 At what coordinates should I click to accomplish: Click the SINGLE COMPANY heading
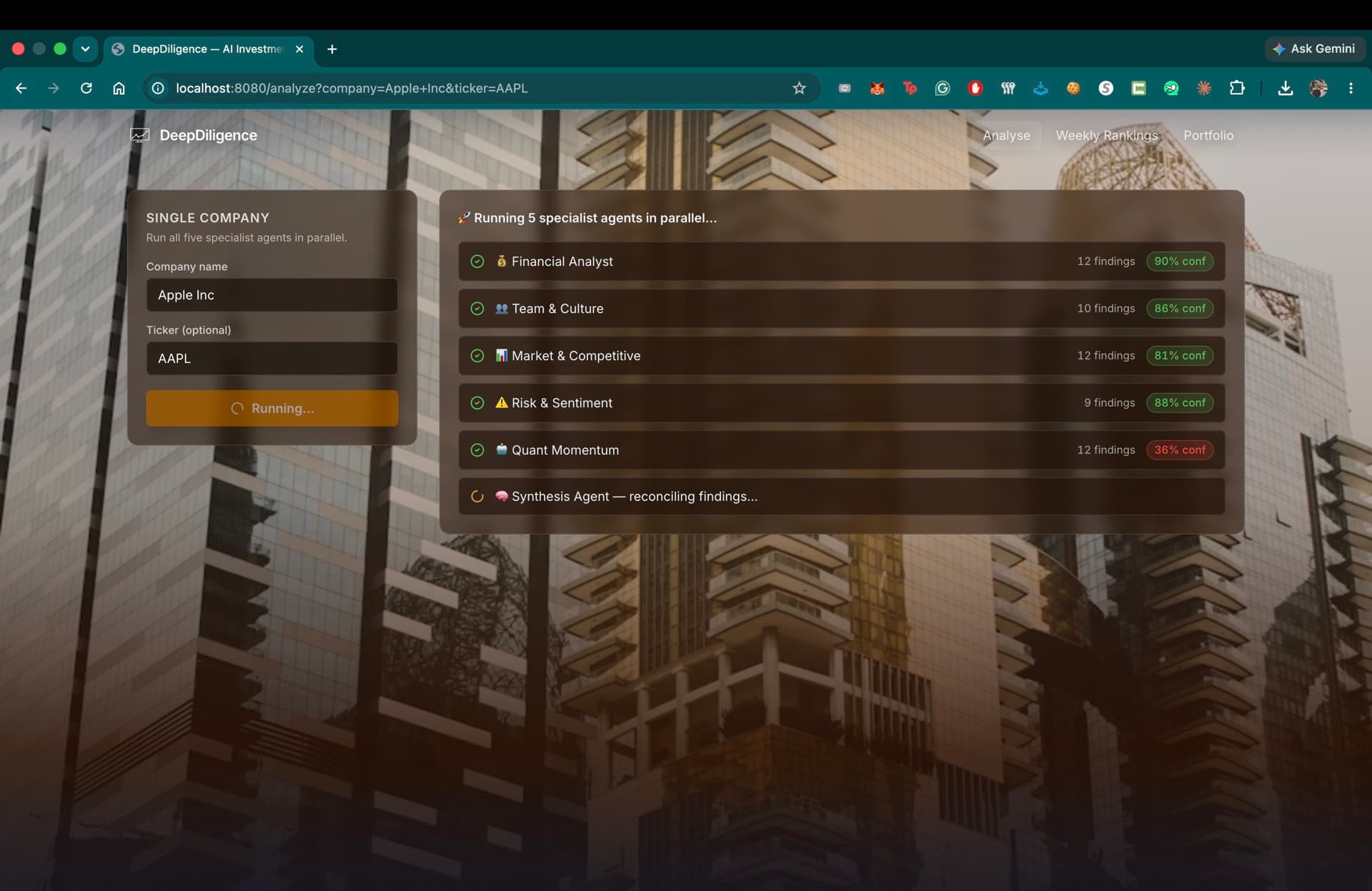point(208,218)
